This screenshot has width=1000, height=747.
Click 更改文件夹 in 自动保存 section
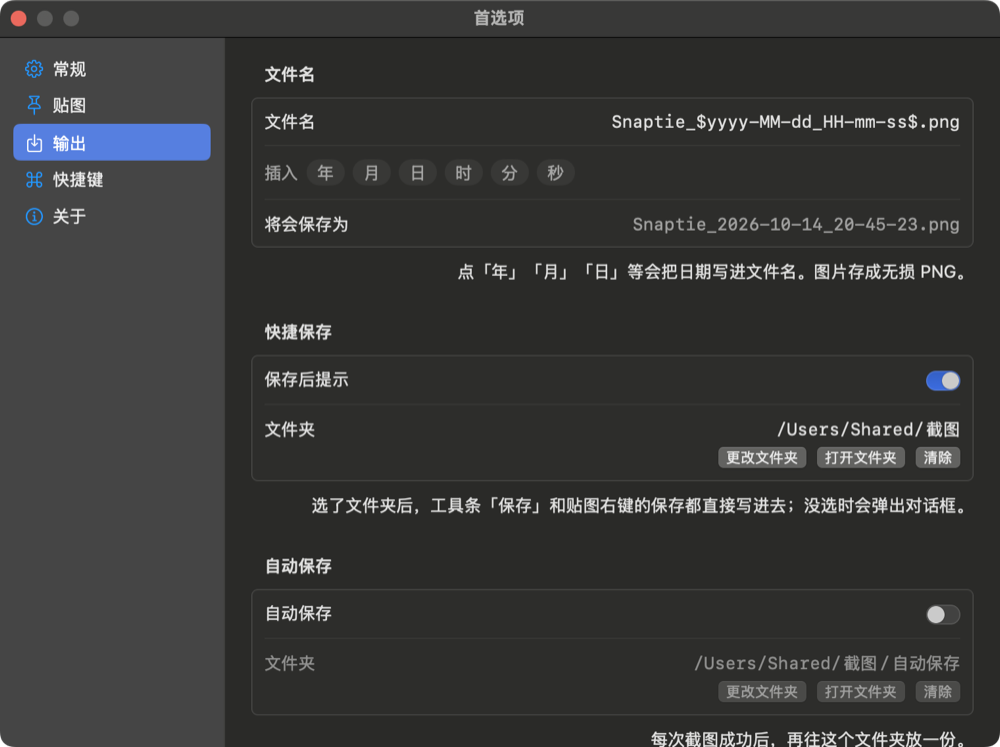pos(762,692)
